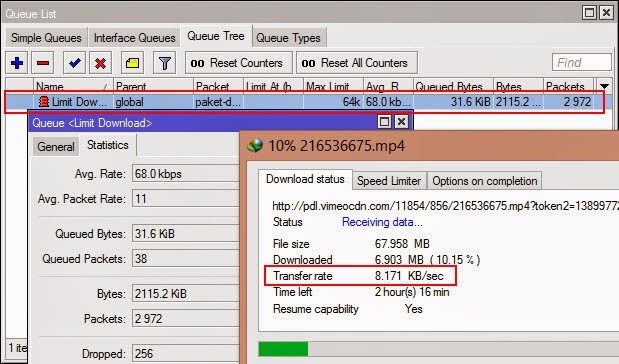Click the download progress bar
619x364 pixels.
pyautogui.click(x=438, y=349)
